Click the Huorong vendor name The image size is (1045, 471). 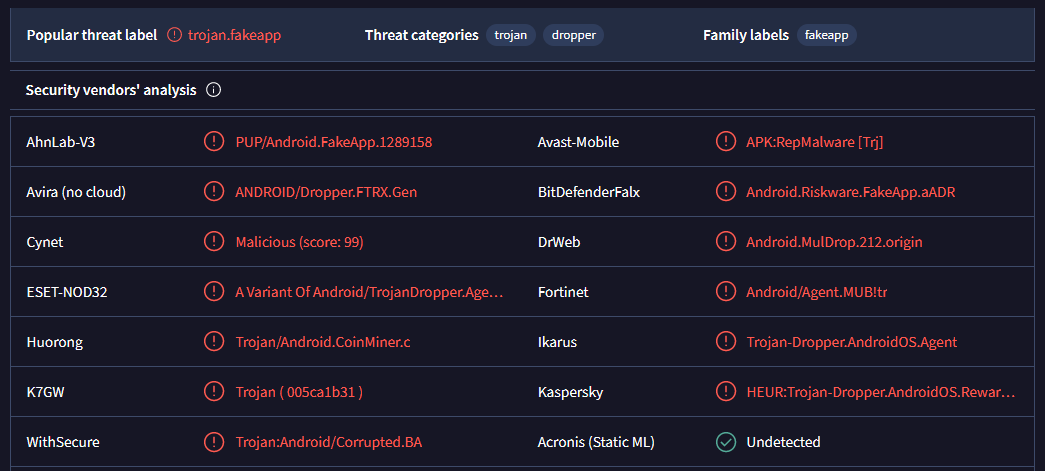55,342
